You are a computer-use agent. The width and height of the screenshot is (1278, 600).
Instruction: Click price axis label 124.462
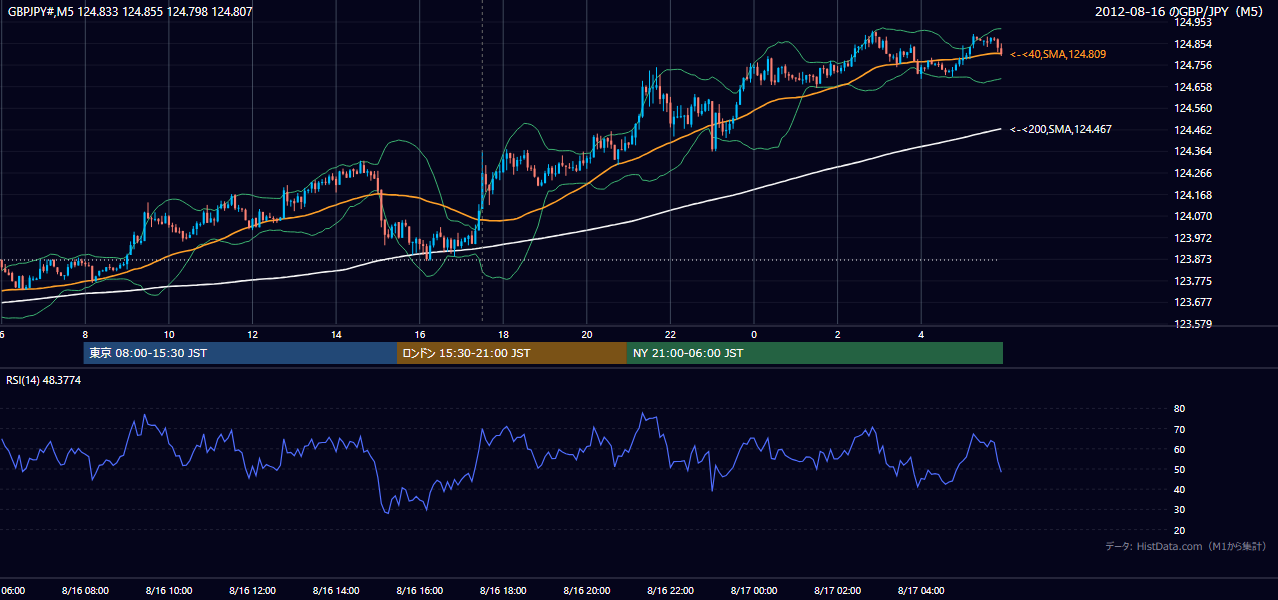1193,130
